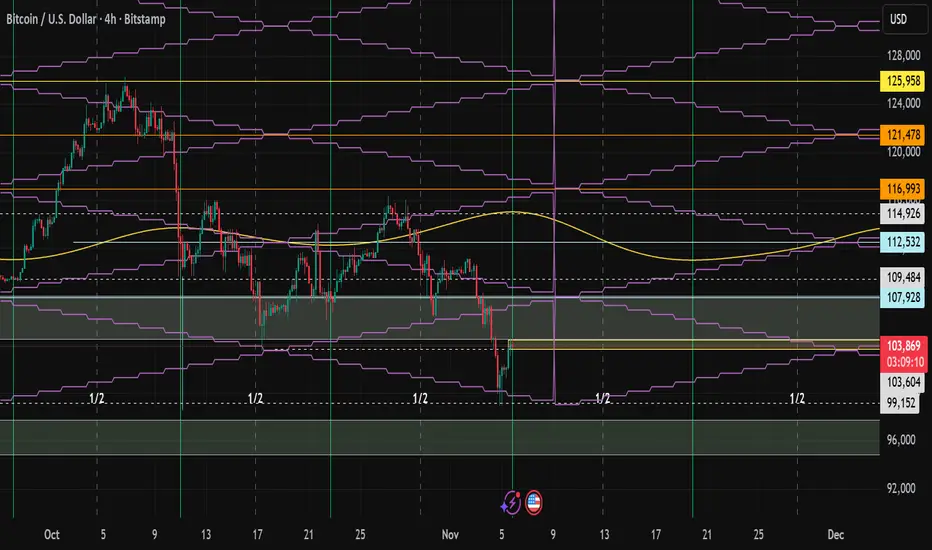The height and width of the screenshot is (550, 932).
Task: Click the USD currency selector button
Action: click(903, 20)
